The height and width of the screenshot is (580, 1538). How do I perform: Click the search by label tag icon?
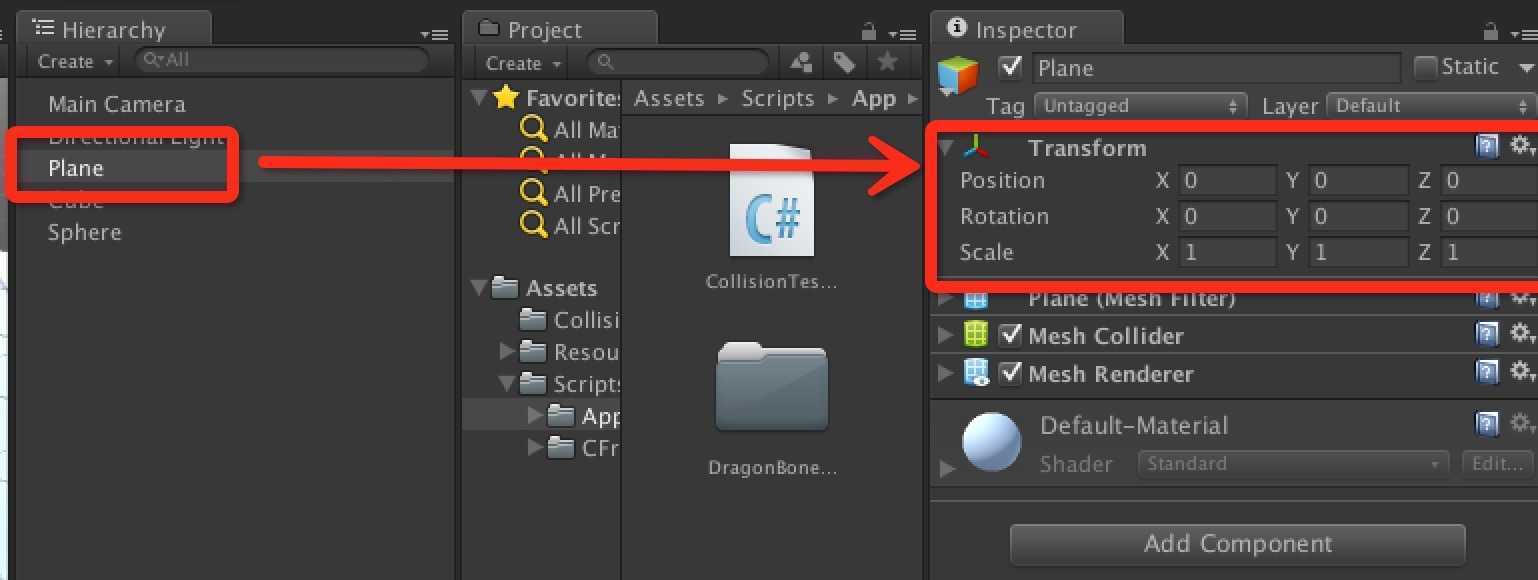point(845,63)
